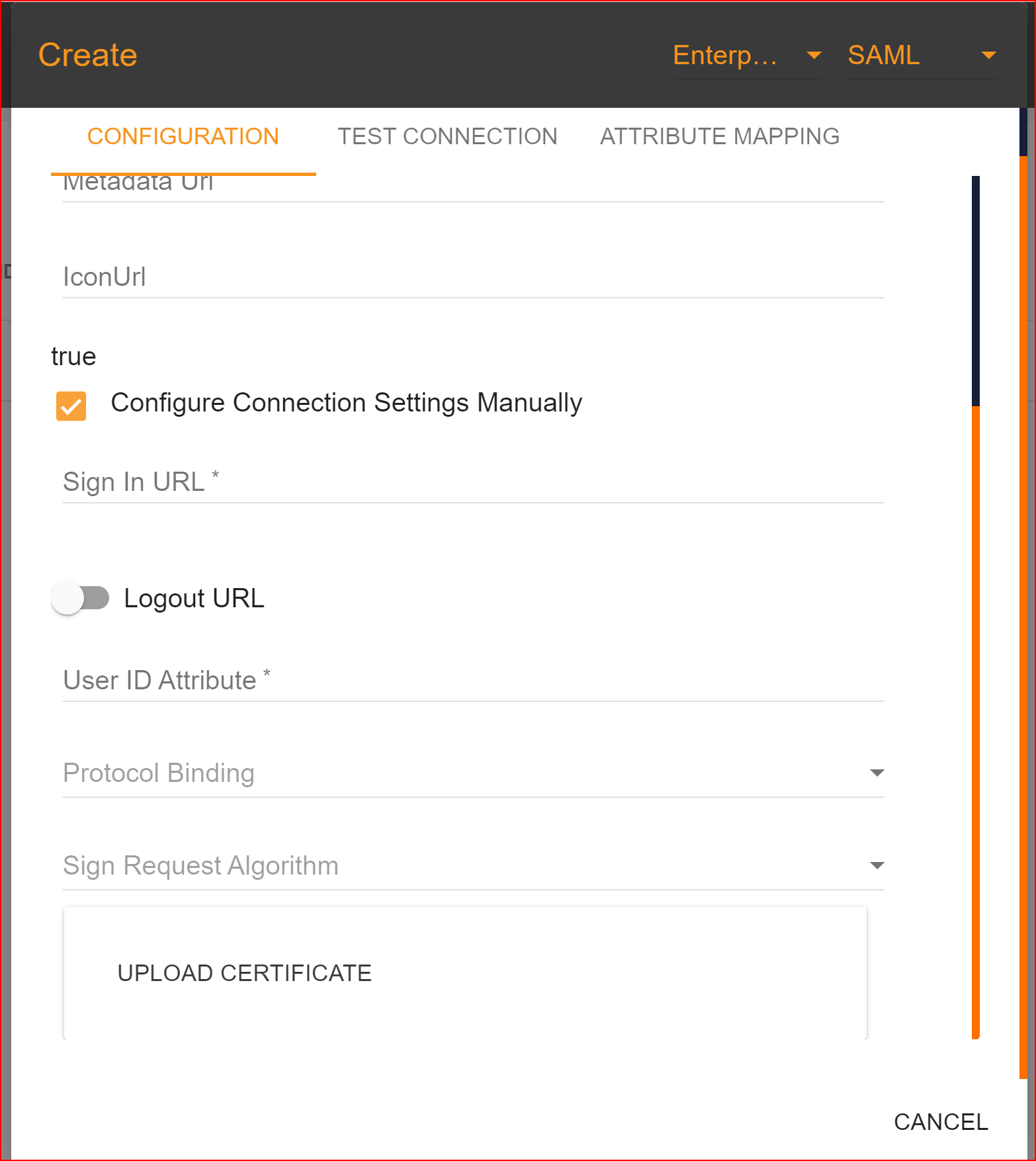Click the Sign Request Algorithm caret icon
Screen dimensions: 1036x1161
pos(877,865)
